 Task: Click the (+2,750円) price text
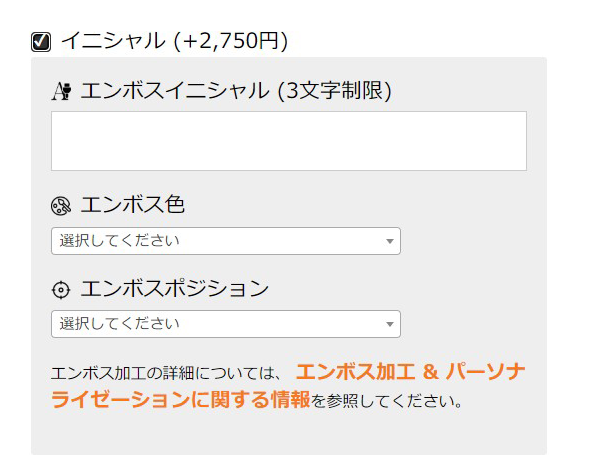(x=231, y=41)
